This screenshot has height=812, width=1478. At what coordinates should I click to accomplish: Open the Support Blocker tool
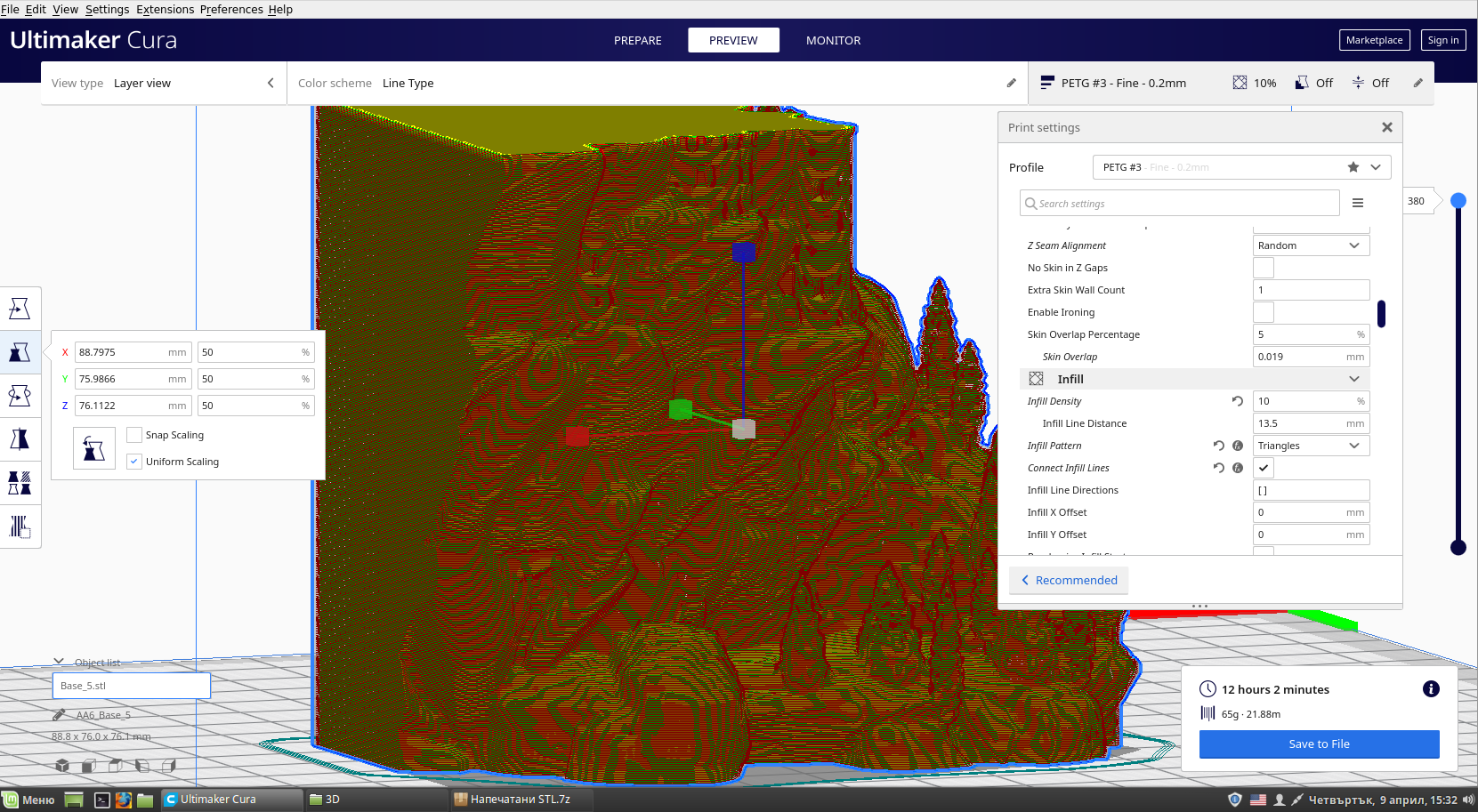pos(20,527)
